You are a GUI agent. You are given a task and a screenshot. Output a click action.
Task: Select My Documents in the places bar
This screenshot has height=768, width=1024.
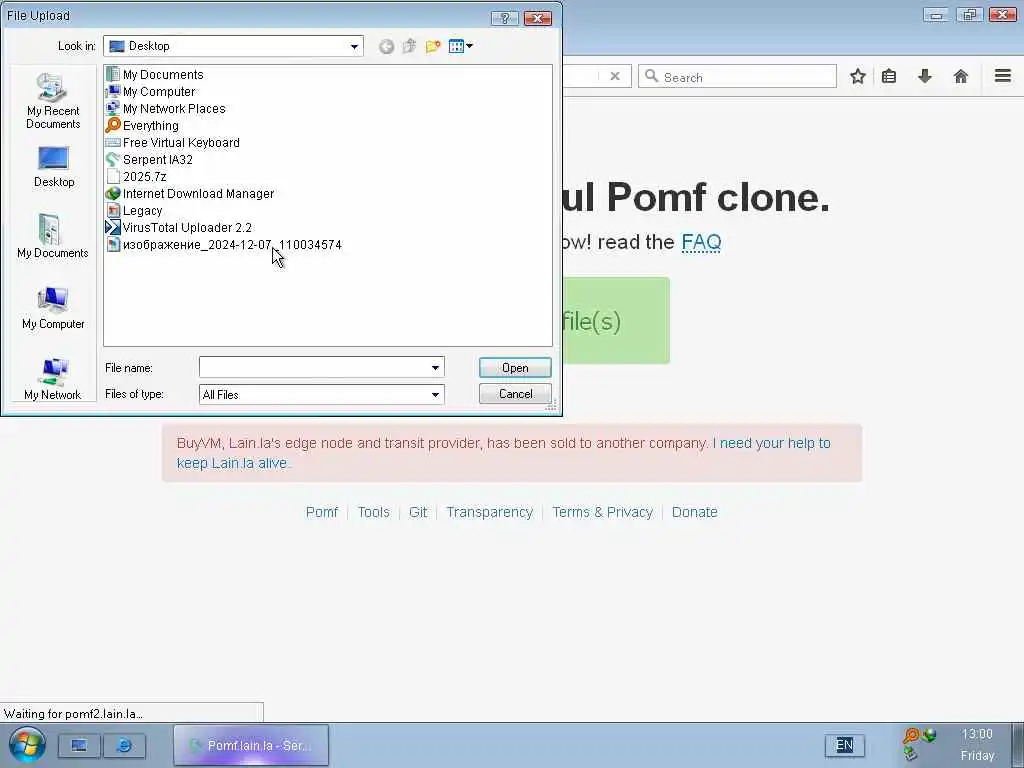click(x=53, y=236)
